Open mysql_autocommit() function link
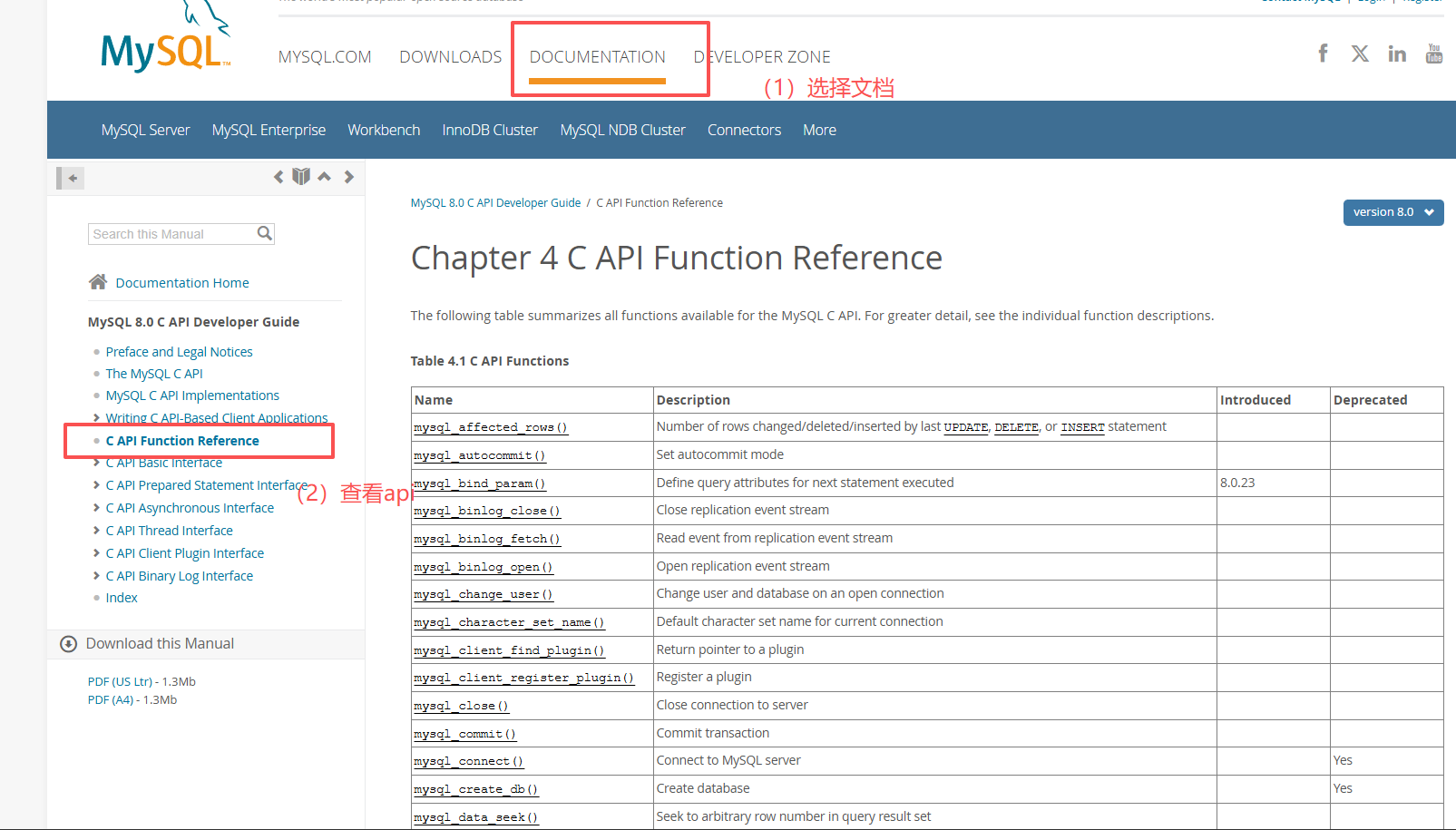1456x830 pixels. coord(480,455)
